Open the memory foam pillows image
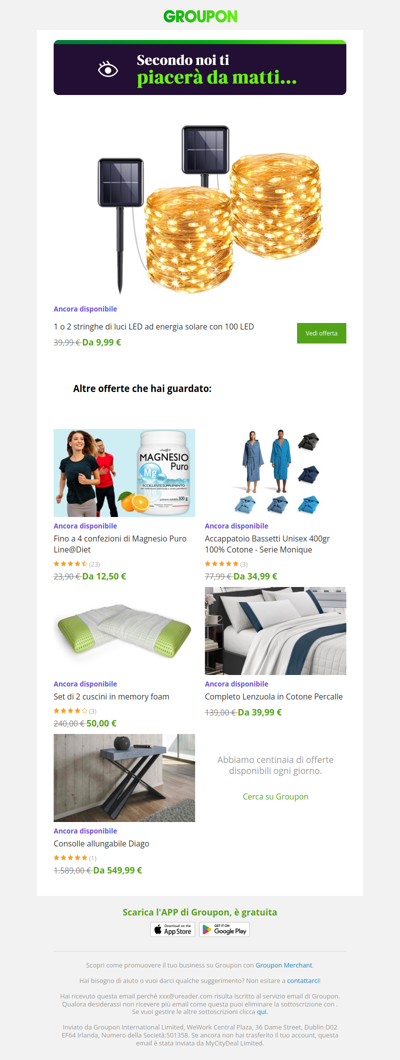This screenshot has width=400, height=1060. point(124,631)
